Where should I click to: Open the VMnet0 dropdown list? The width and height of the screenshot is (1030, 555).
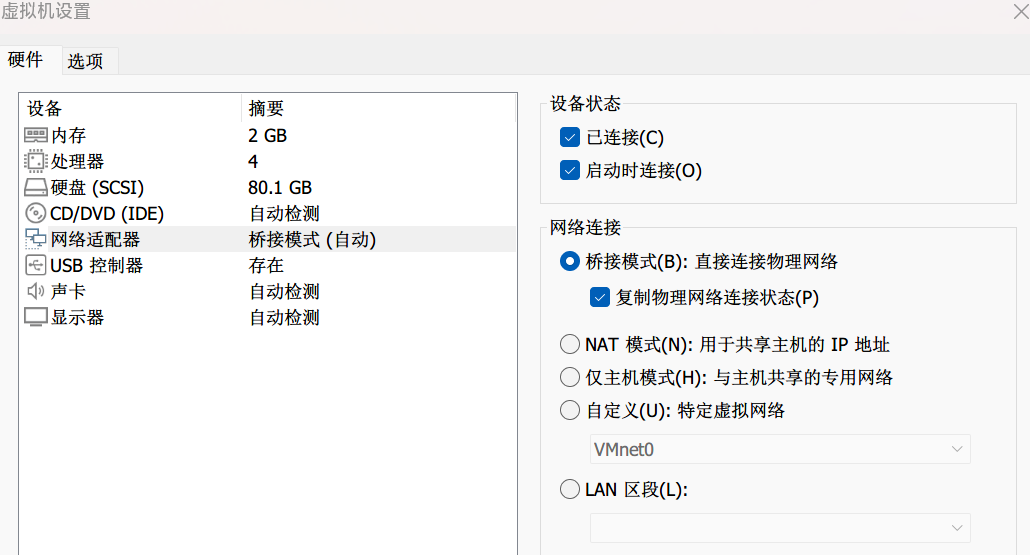[780, 449]
